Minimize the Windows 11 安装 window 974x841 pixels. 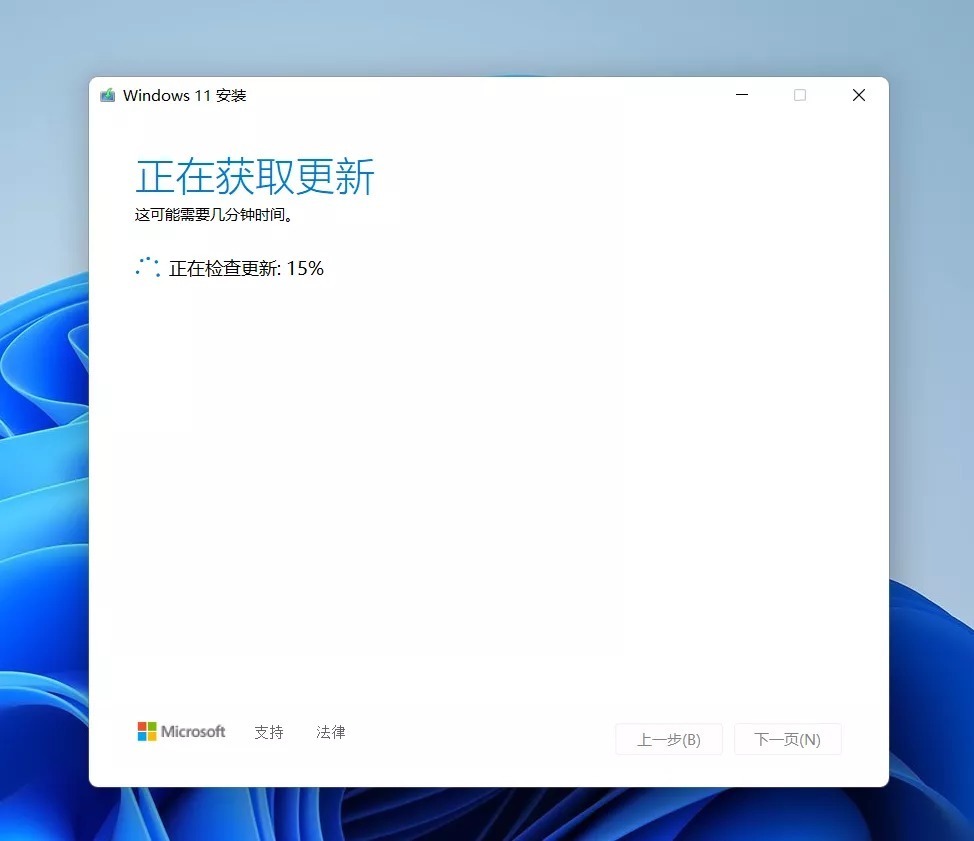pyautogui.click(x=742, y=95)
